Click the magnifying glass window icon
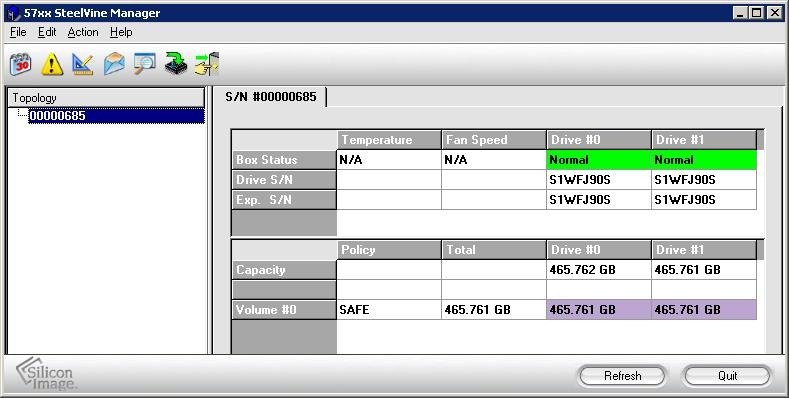Viewport: 789px width, 398px height. point(144,64)
